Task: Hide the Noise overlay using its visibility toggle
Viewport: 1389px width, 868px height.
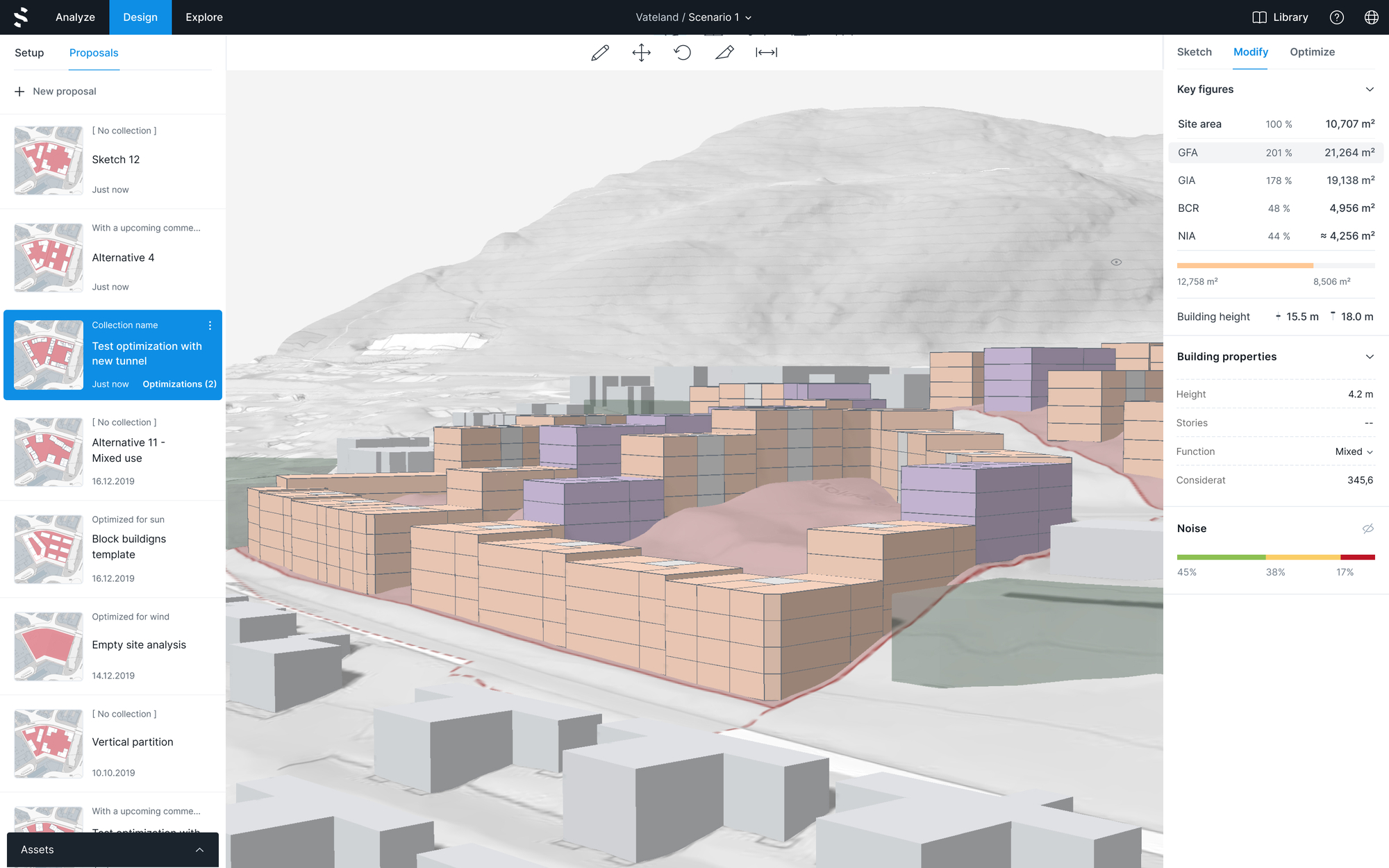Action: click(x=1368, y=528)
